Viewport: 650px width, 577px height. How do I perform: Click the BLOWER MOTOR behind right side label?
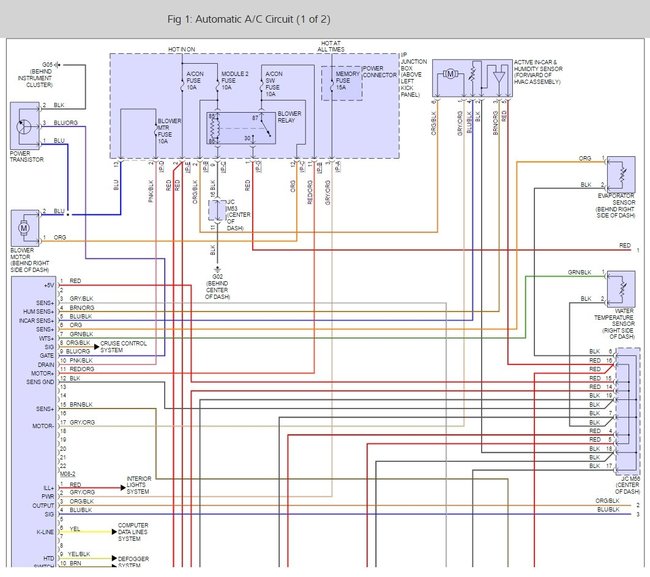point(29,260)
